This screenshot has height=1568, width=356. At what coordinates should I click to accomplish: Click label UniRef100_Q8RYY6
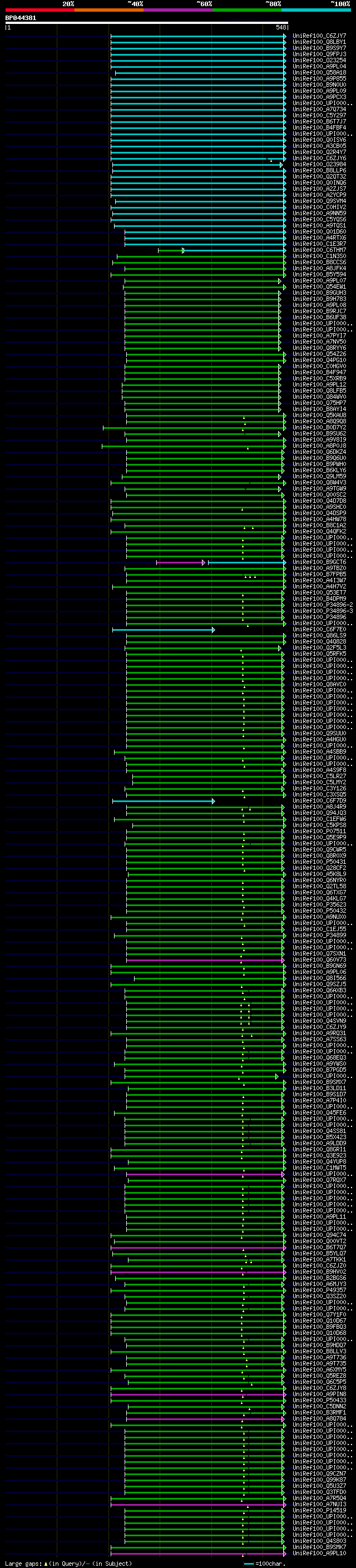click(319, 348)
